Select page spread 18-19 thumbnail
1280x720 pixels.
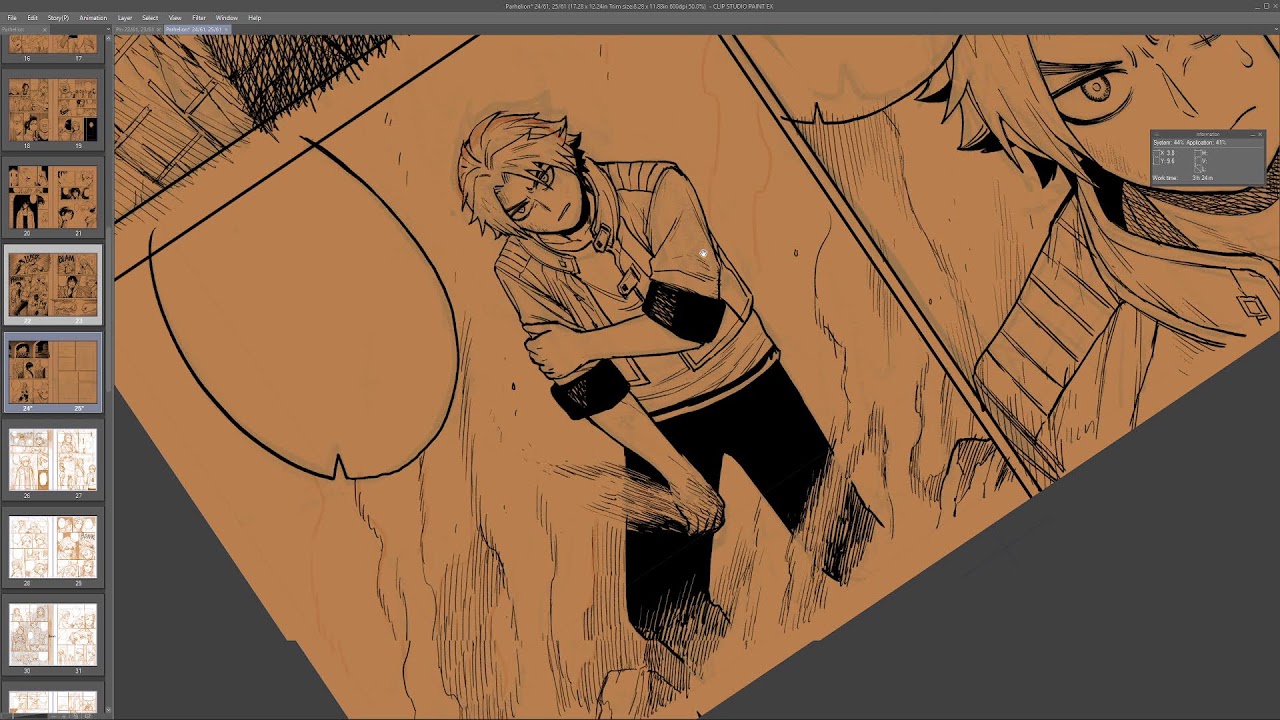[53, 109]
